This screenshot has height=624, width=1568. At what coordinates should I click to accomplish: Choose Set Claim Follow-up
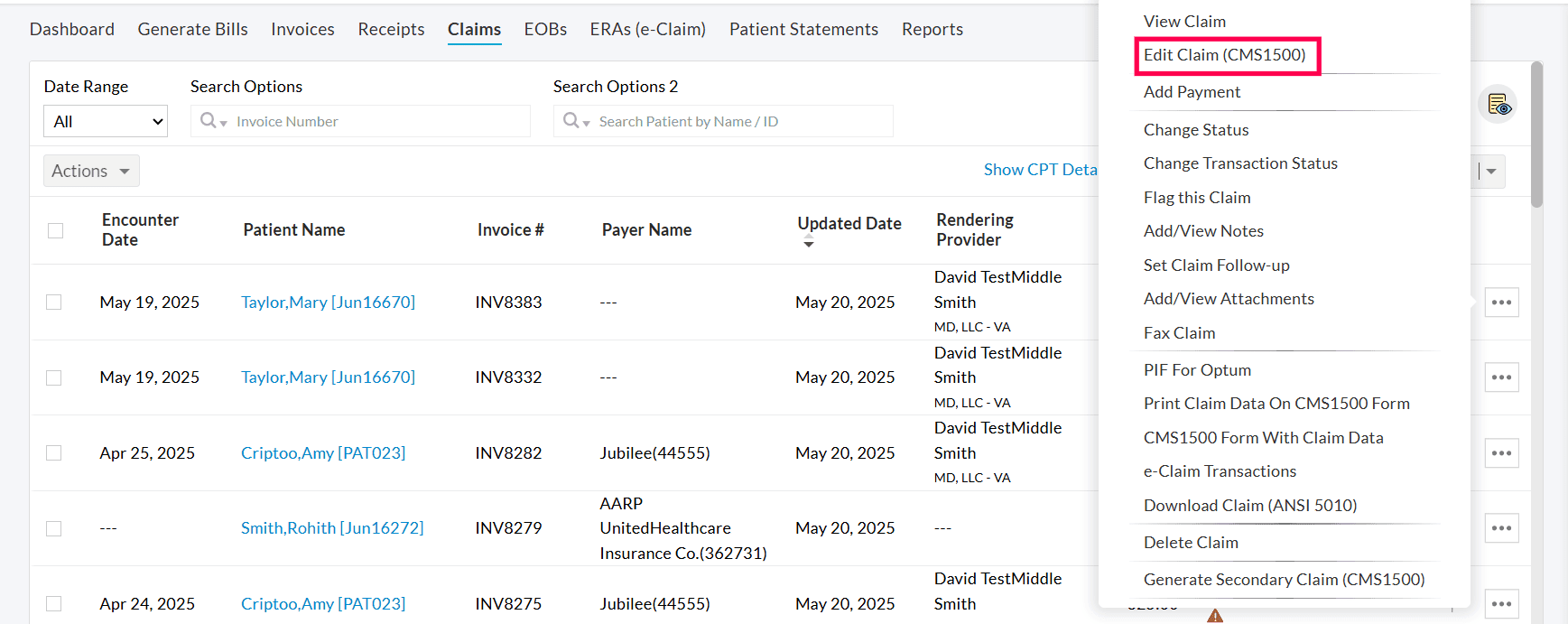coord(1216,265)
